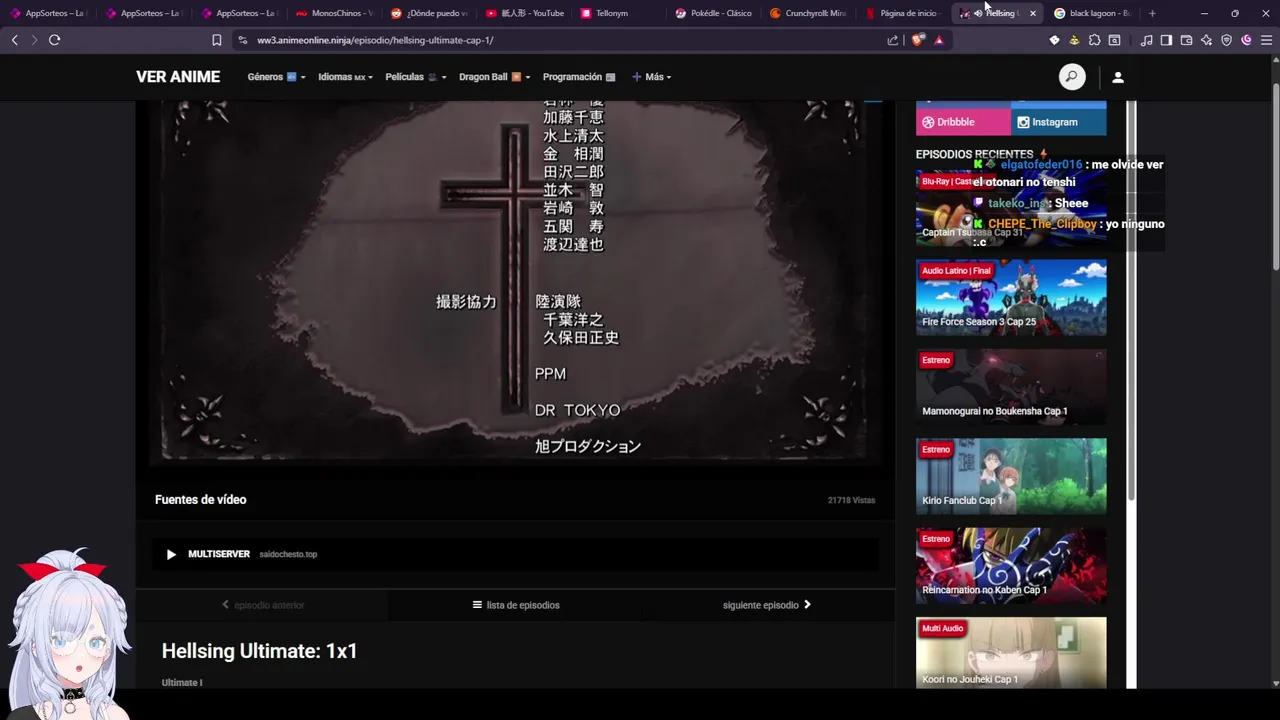
Task: Open Captain Tsubasa Cap 31 thumbnail
Action: [x=1011, y=208]
